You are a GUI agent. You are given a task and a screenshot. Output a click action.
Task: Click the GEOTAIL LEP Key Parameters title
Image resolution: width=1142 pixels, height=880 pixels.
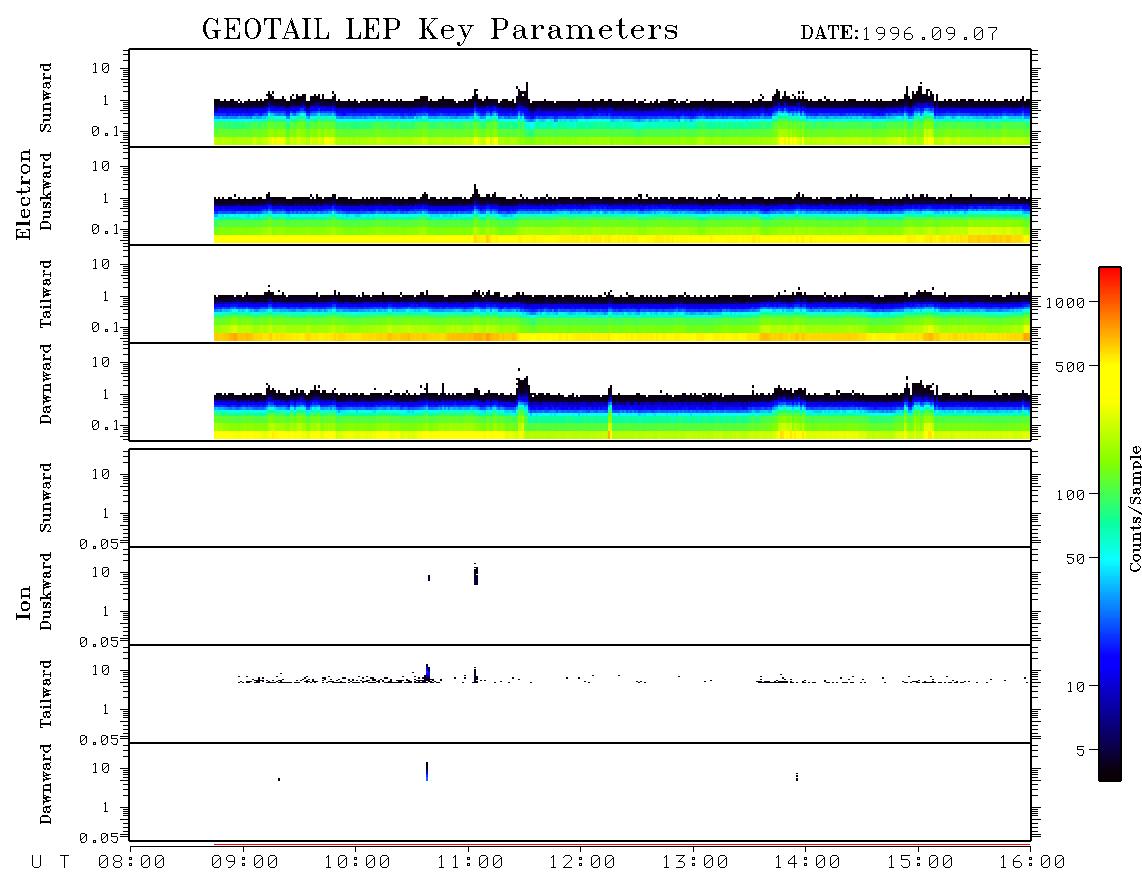pyautogui.click(x=440, y=30)
